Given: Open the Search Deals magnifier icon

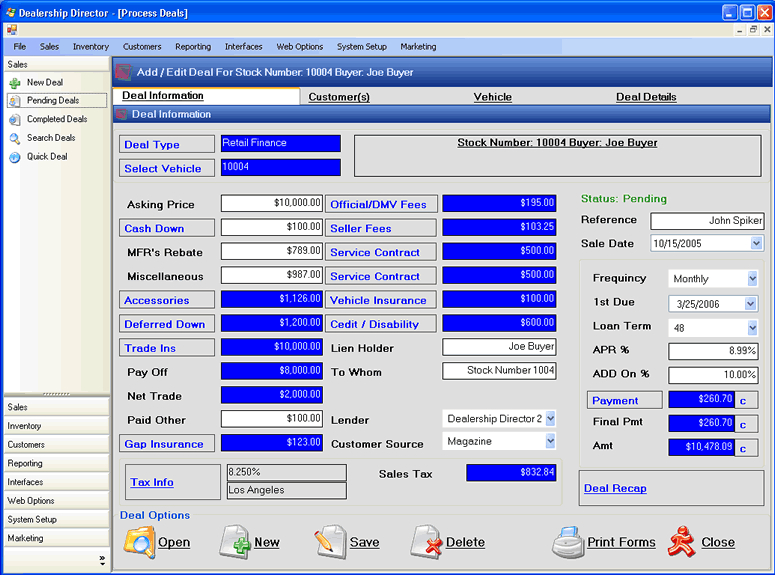Looking at the screenshot, I should 15,138.
